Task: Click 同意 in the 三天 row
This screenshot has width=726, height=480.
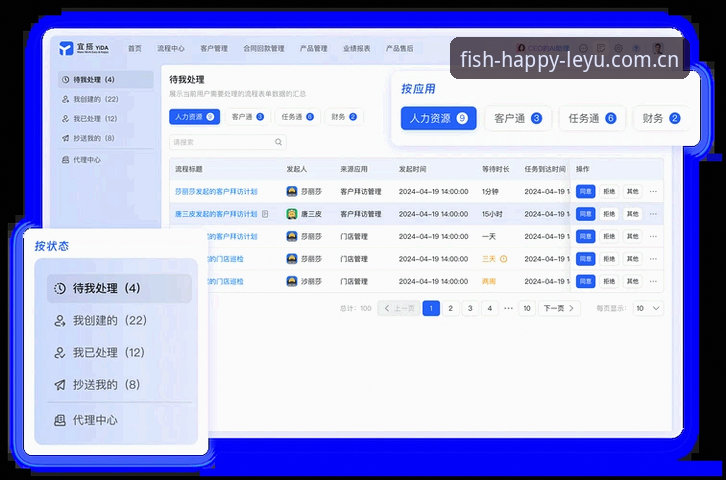Action: coord(585,259)
